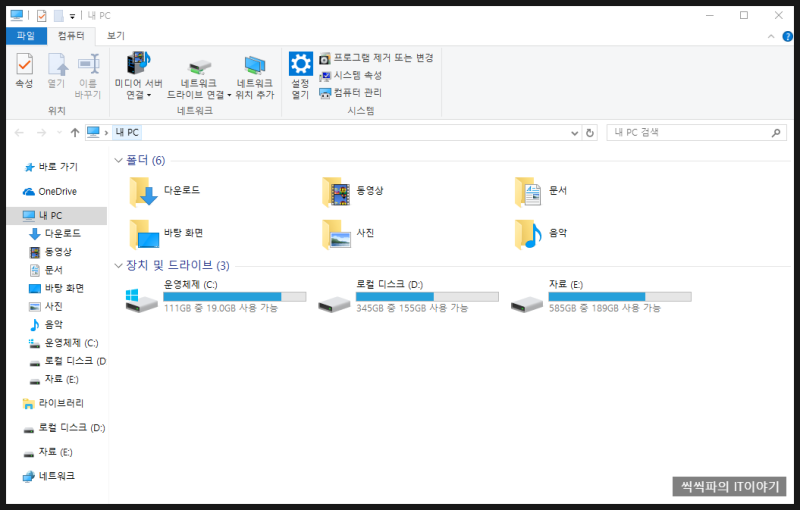Click 프로그램 제거 또는 변경
This screenshot has height=510, width=800.
pos(376,58)
